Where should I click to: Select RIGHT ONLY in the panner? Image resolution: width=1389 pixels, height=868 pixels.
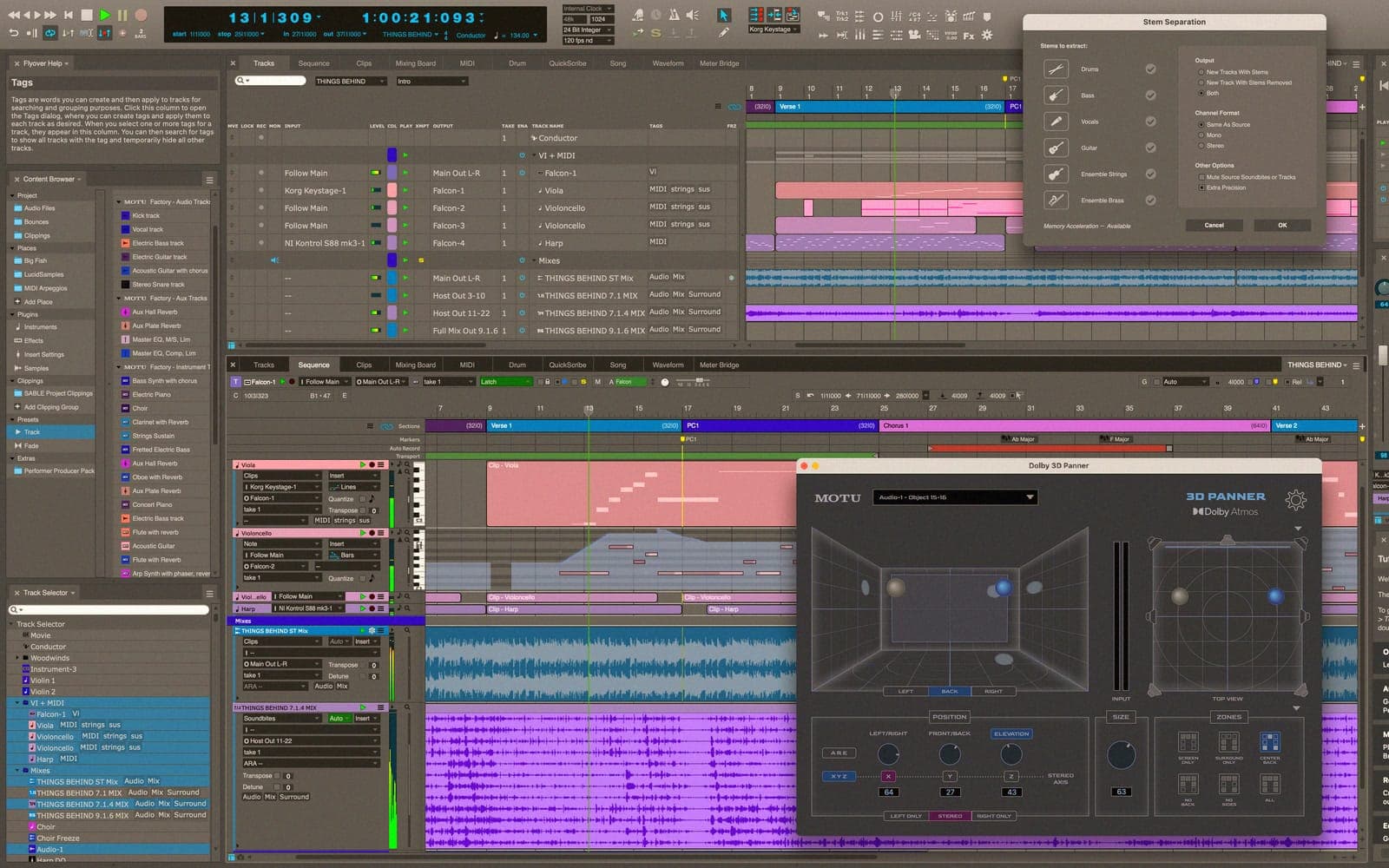pyautogui.click(x=994, y=816)
